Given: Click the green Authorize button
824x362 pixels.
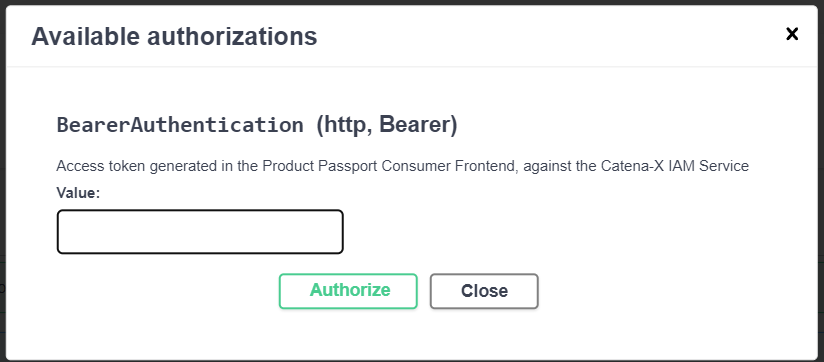Looking at the screenshot, I should [x=348, y=291].
